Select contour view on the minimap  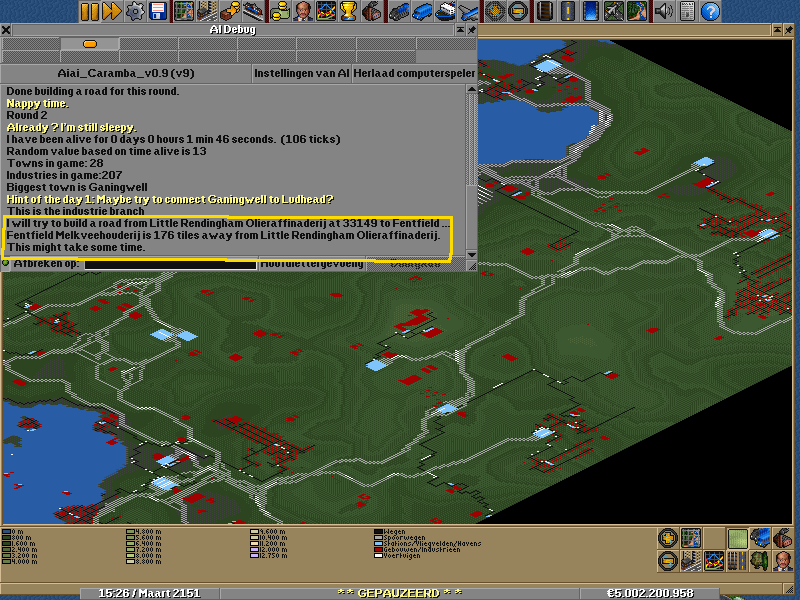737,538
